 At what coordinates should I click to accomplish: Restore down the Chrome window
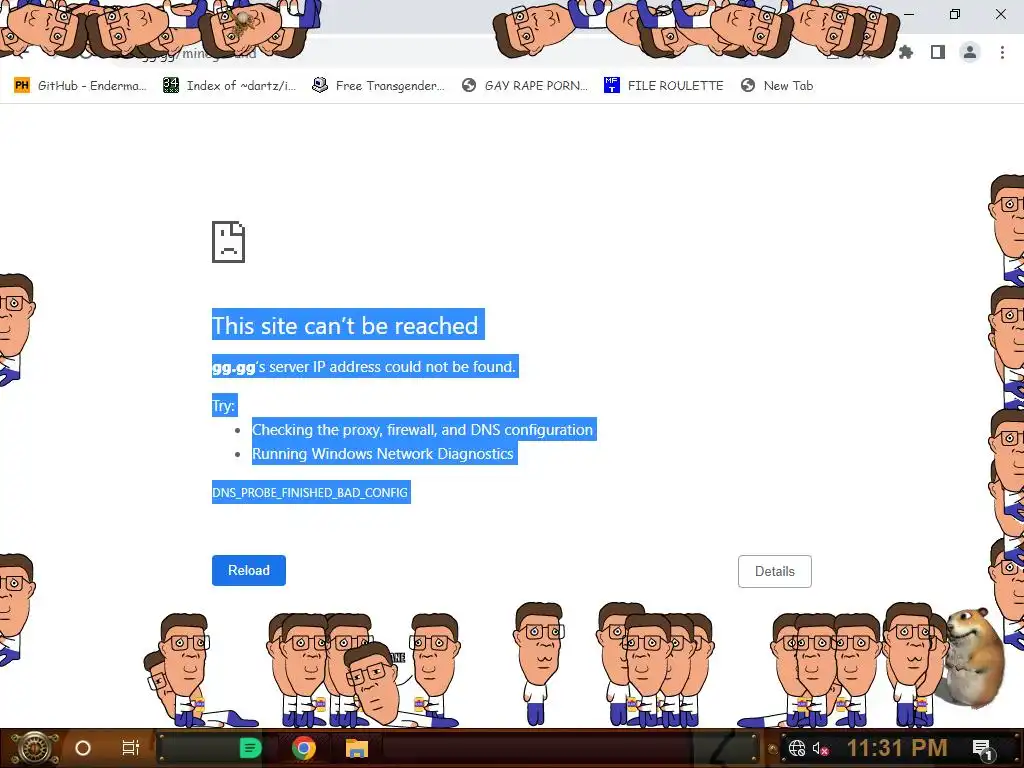(x=955, y=14)
